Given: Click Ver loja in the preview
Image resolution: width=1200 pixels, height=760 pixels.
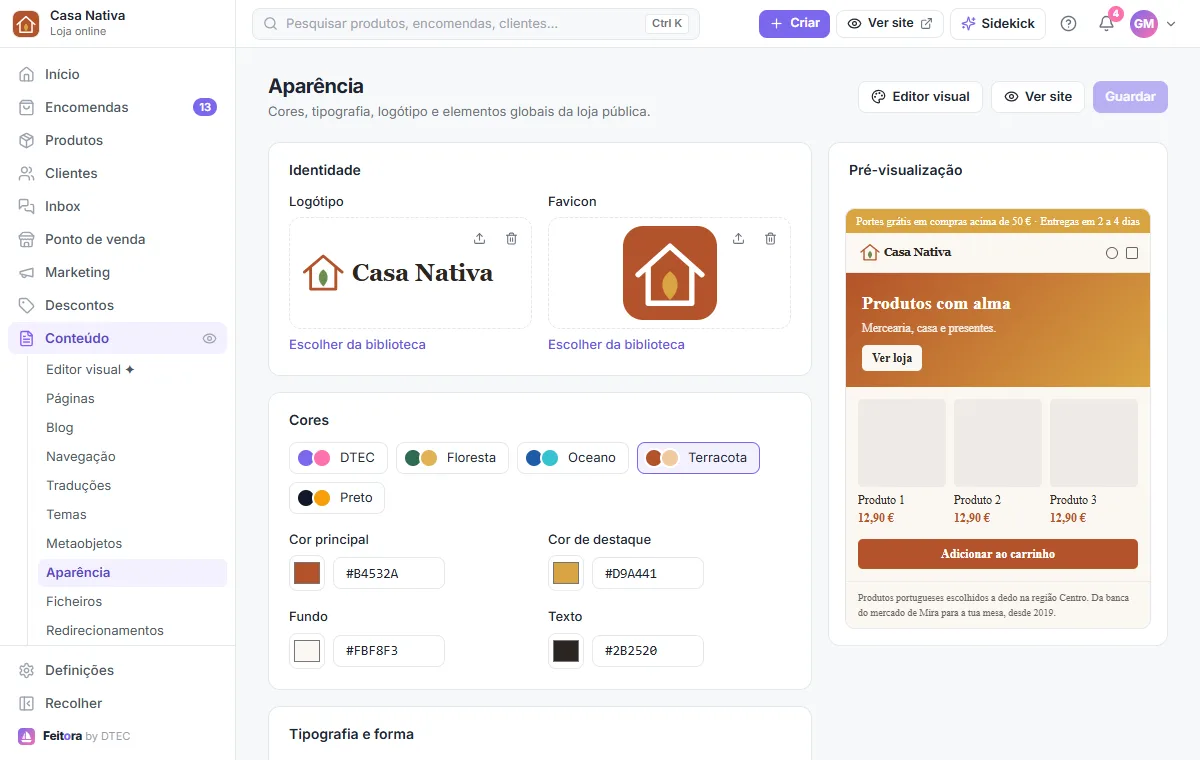Looking at the screenshot, I should point(892,358).
